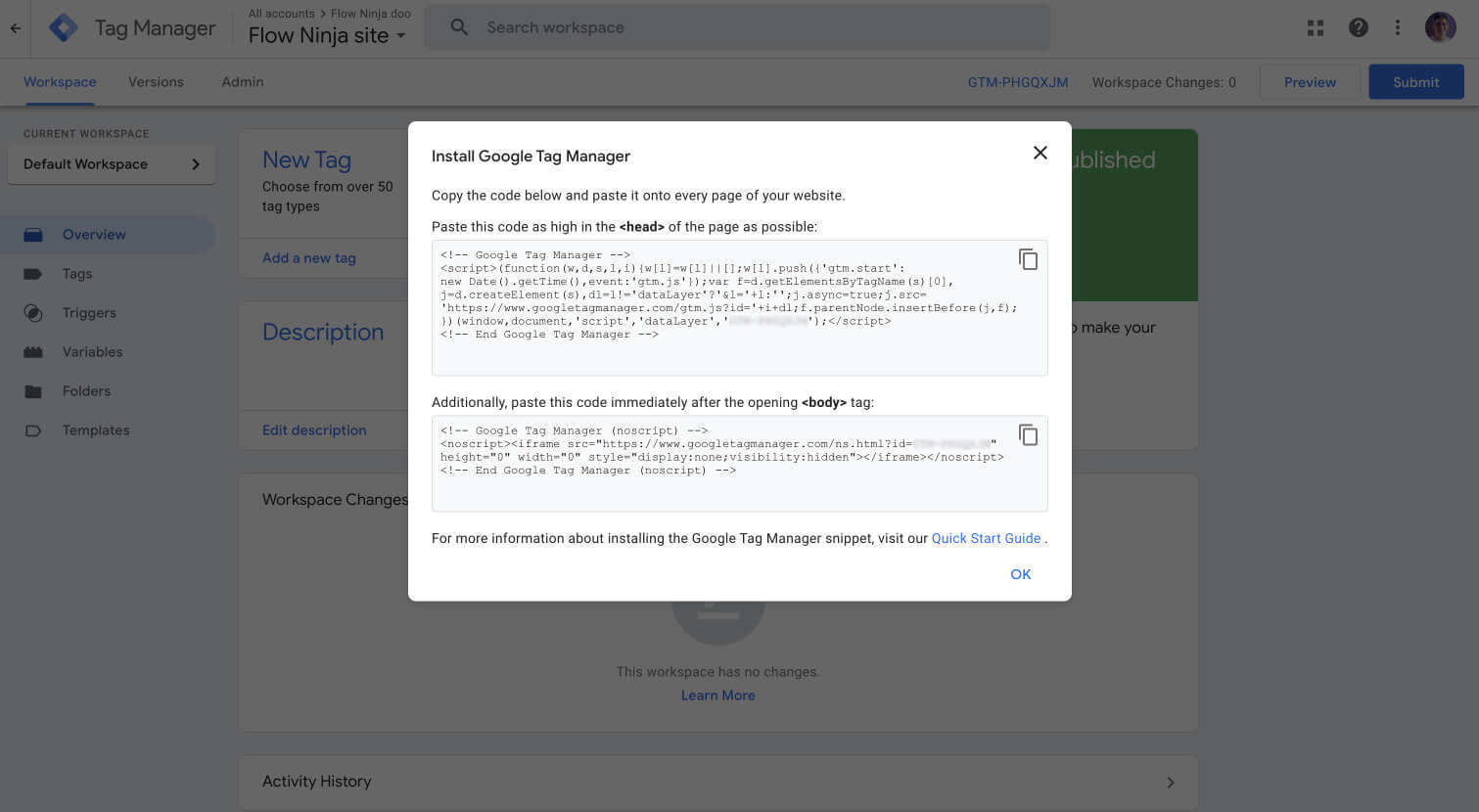The width and height of the screenshot is (1479, 812).
Task: Switch to the Admin tab
Action: click(243, 82)
